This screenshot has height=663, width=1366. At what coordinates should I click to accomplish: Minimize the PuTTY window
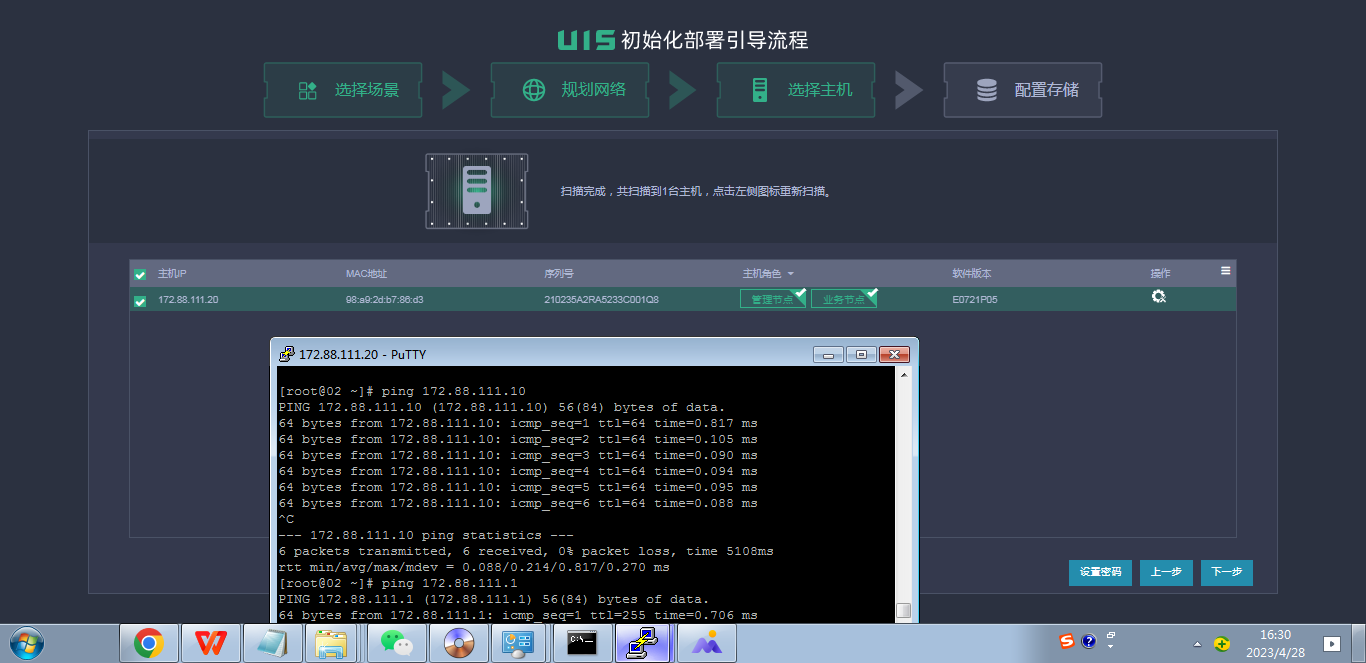click(828, 354)
